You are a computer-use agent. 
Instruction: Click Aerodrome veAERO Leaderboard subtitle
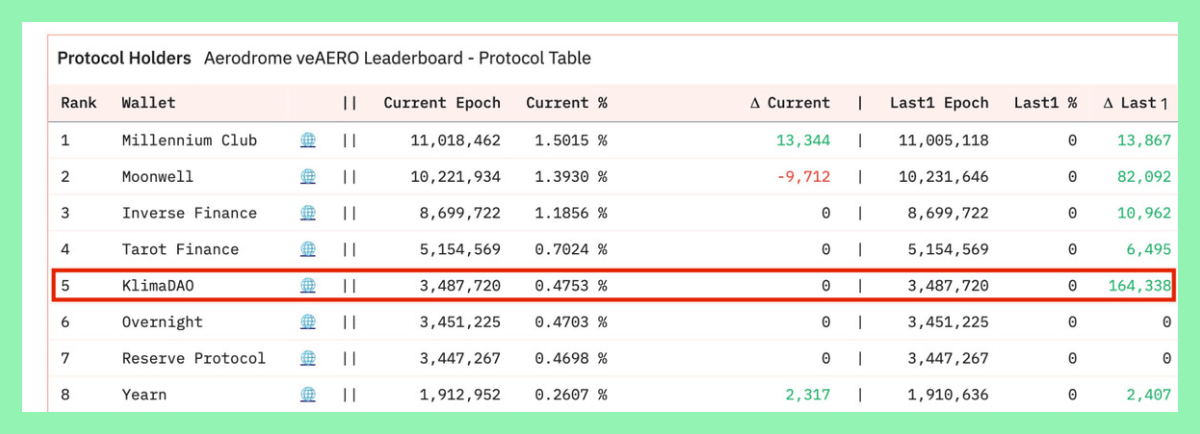tap(397, 58)
